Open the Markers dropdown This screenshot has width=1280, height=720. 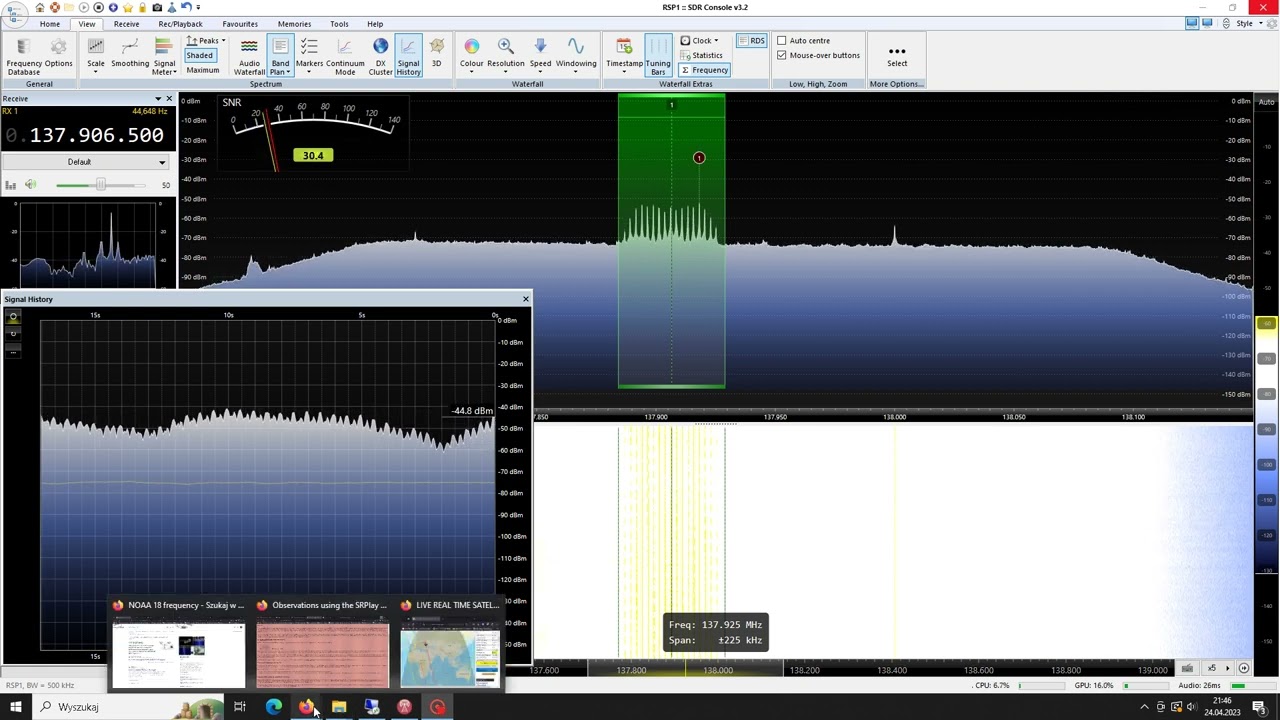[309, 56]
